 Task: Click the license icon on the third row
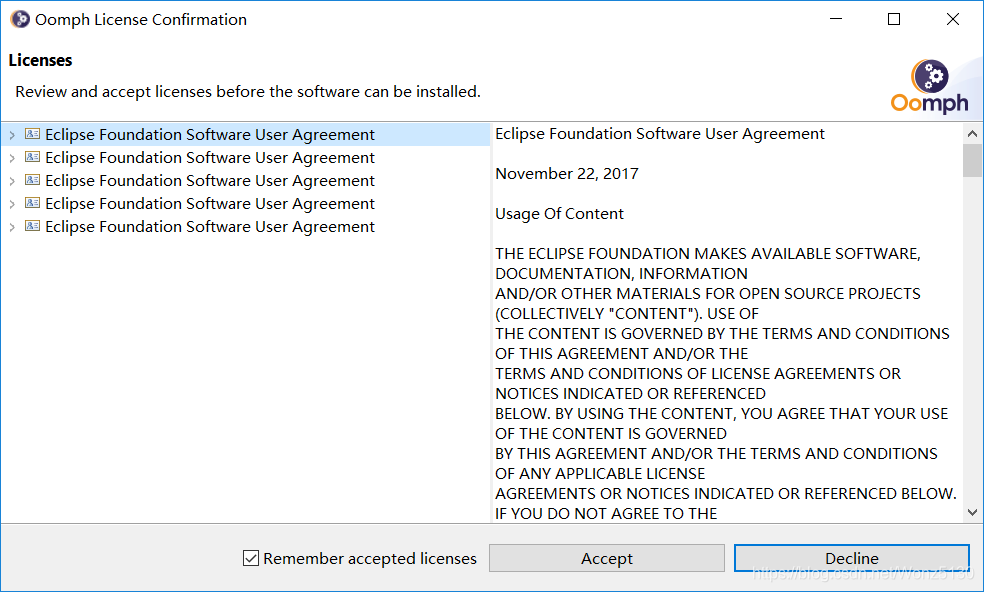click(x=32, y=180)
